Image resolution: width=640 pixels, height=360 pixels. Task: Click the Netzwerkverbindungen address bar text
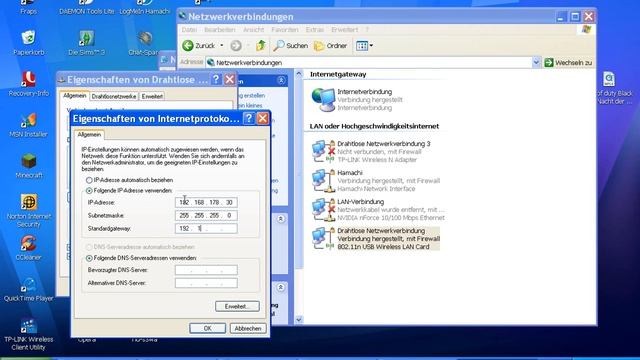click(249, 63)
